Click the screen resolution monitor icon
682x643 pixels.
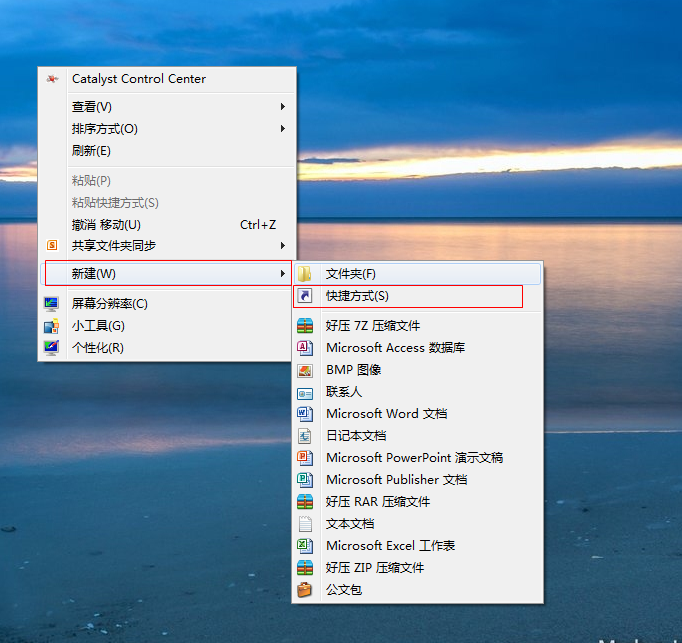click(51, 304)
